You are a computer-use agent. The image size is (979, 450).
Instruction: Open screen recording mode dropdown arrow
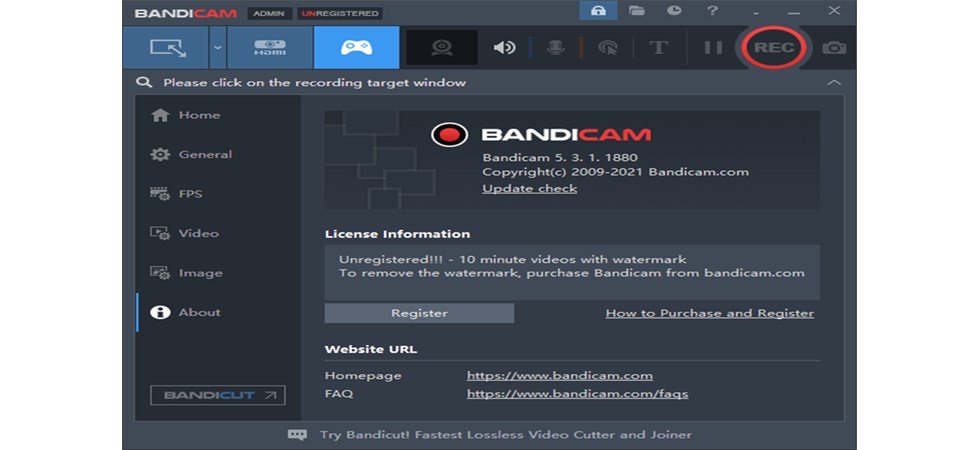coord(217,47)
